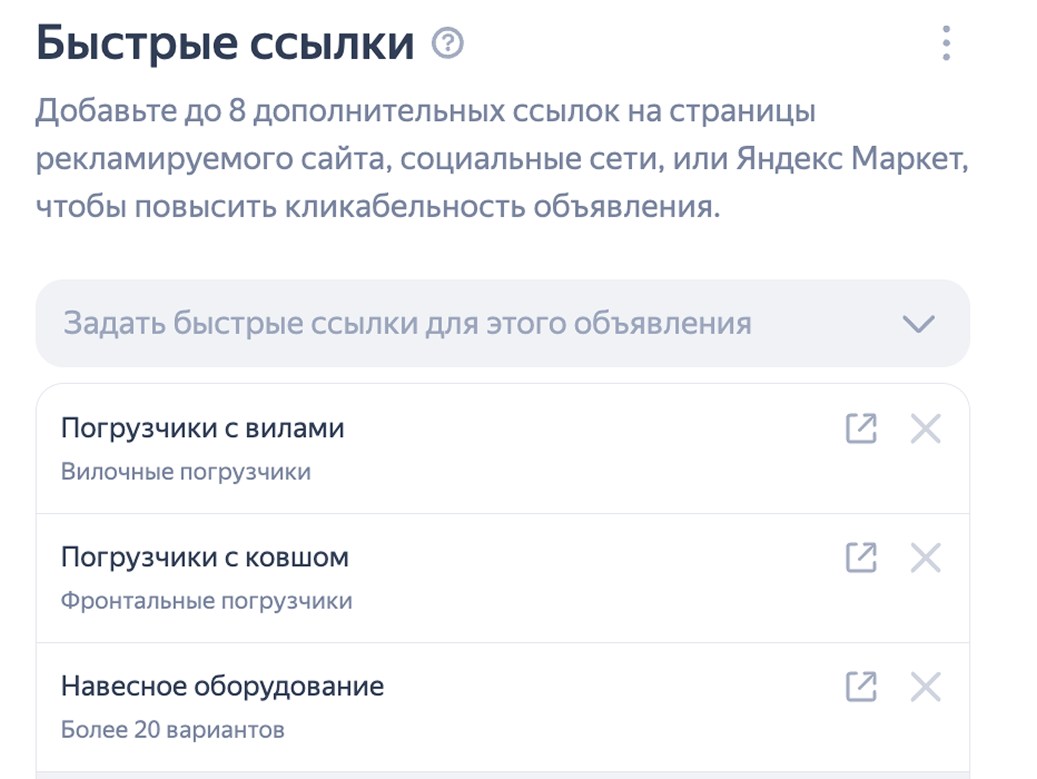Click the Добавьте до 8 дополнительных ссылок line

425,110
